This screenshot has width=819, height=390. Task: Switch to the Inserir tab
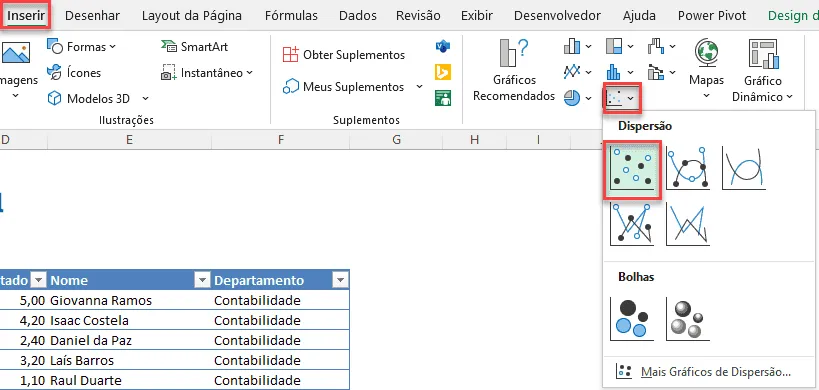pyautogui.click(x=26, y=16)
